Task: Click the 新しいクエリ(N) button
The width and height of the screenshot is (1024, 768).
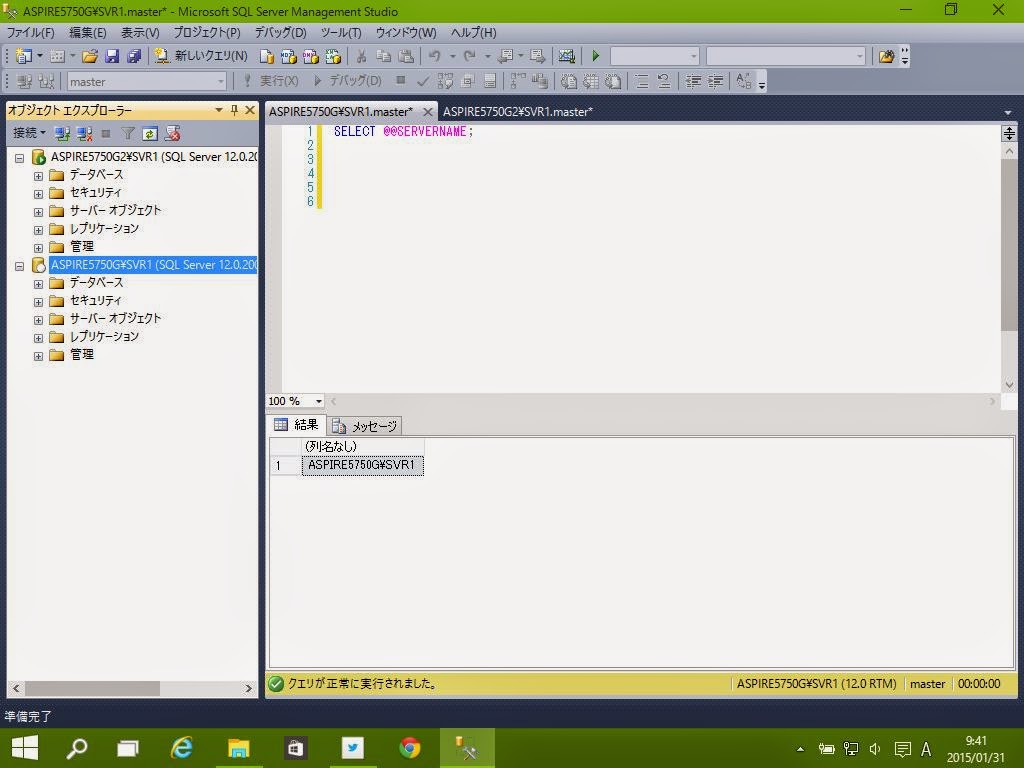Action: [201, 56]
